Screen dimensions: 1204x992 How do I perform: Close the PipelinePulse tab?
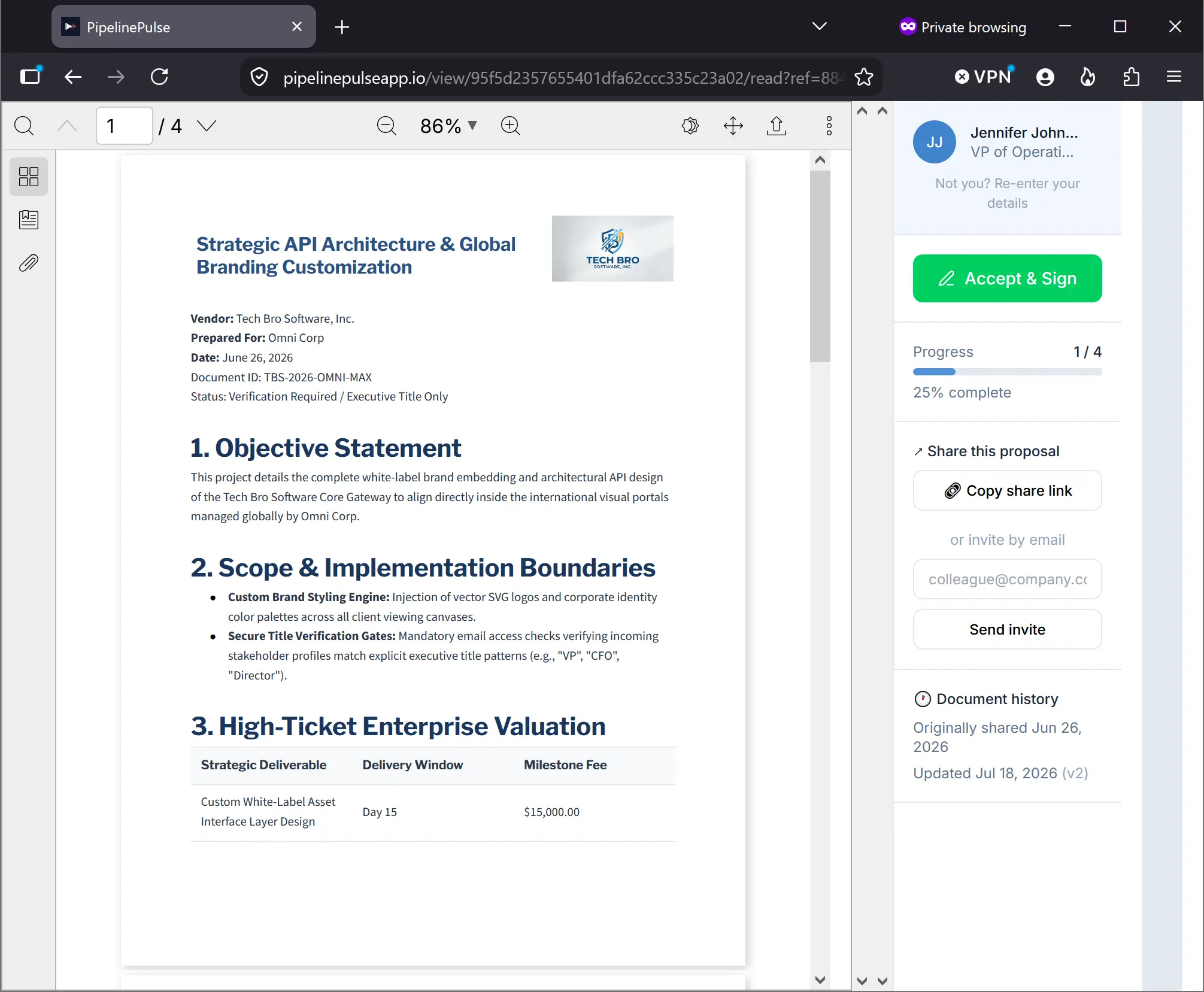(x=297, y=27)
